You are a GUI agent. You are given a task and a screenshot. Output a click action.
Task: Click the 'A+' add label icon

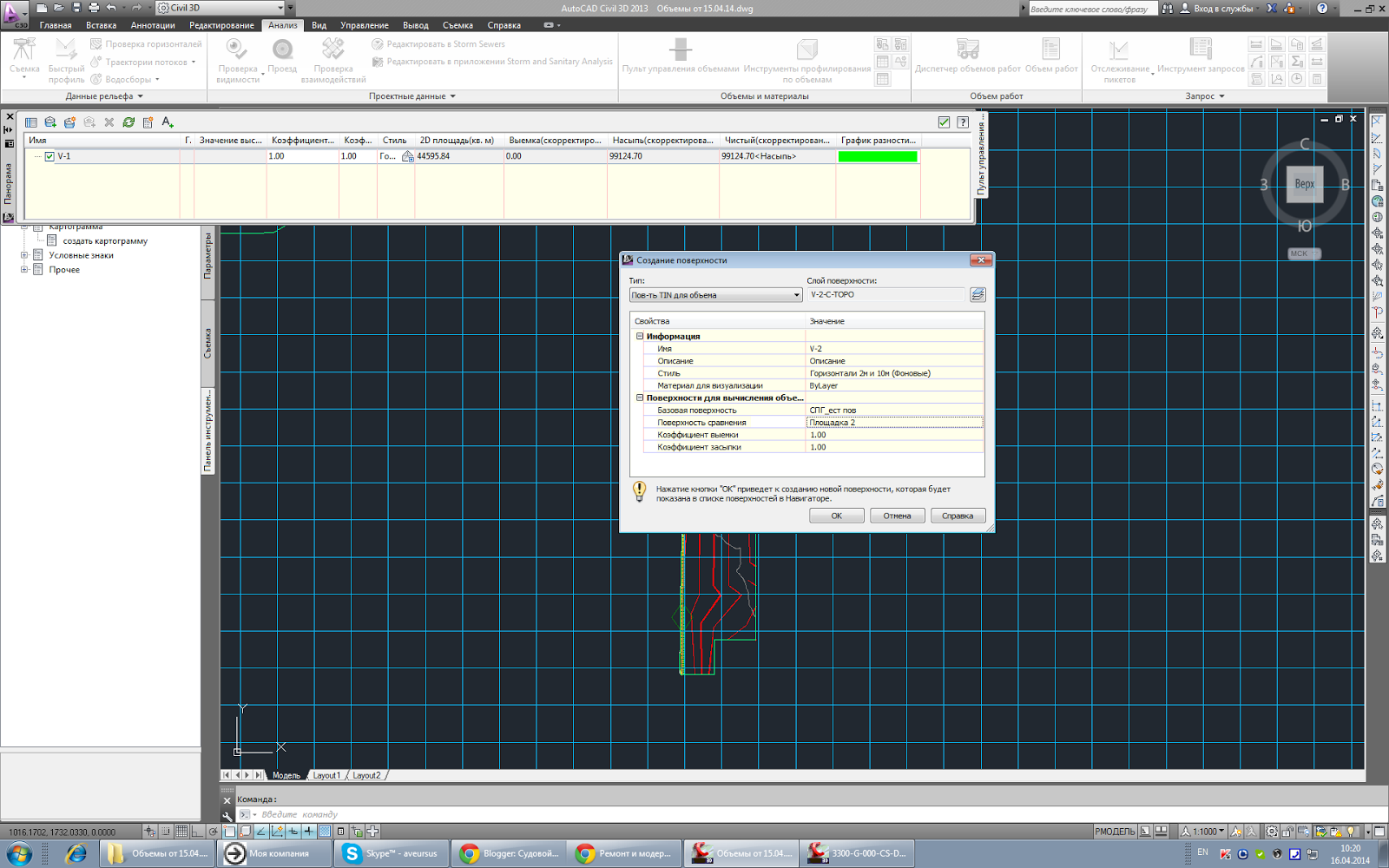tap(168, 122)
